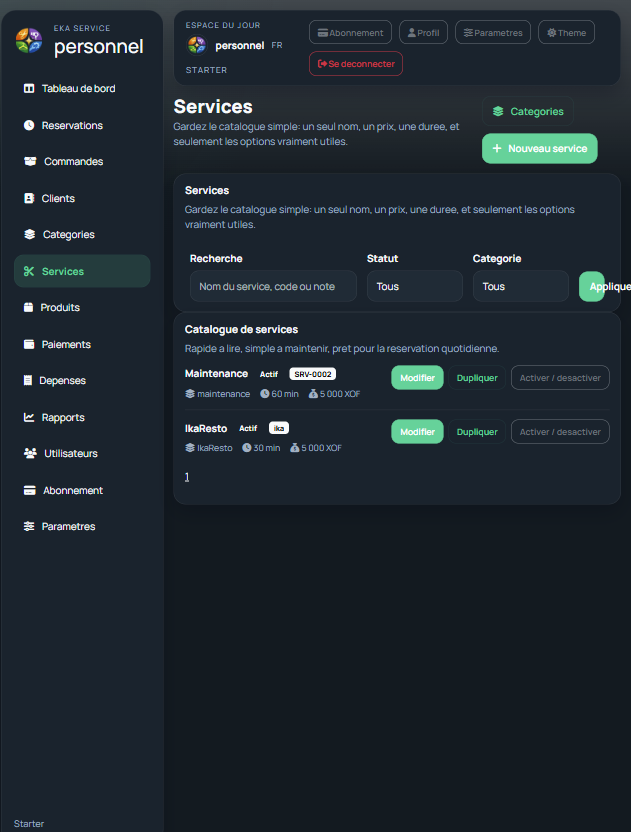
Task: Open the Statut filter dropdown
Action: pyautogui.click(x=414, y=286)
